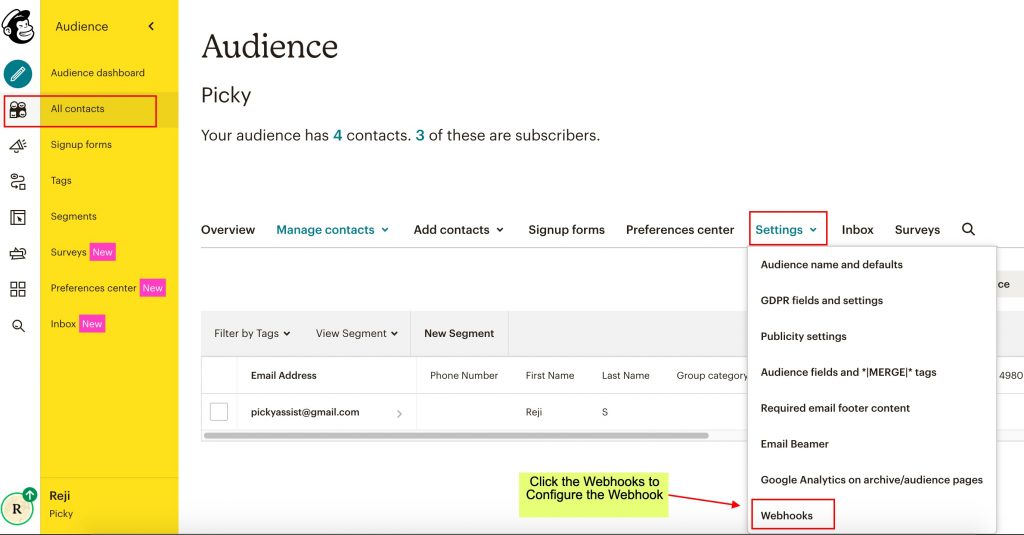Click the 4 contacts count link
This screenshot has height=535, width=1024.
pyautogui.click(x=338, y=136)
